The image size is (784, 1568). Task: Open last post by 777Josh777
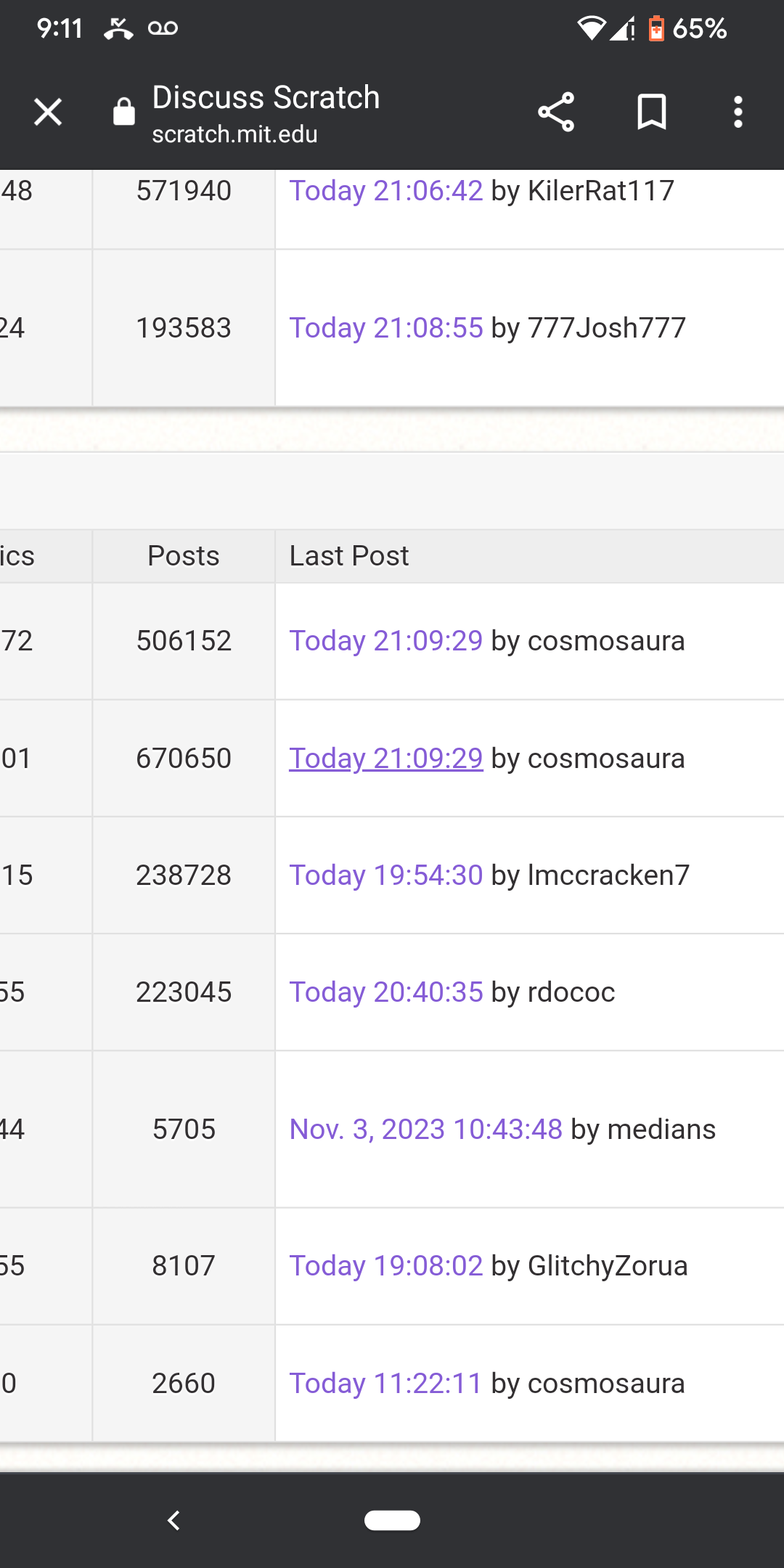point(385,328)
